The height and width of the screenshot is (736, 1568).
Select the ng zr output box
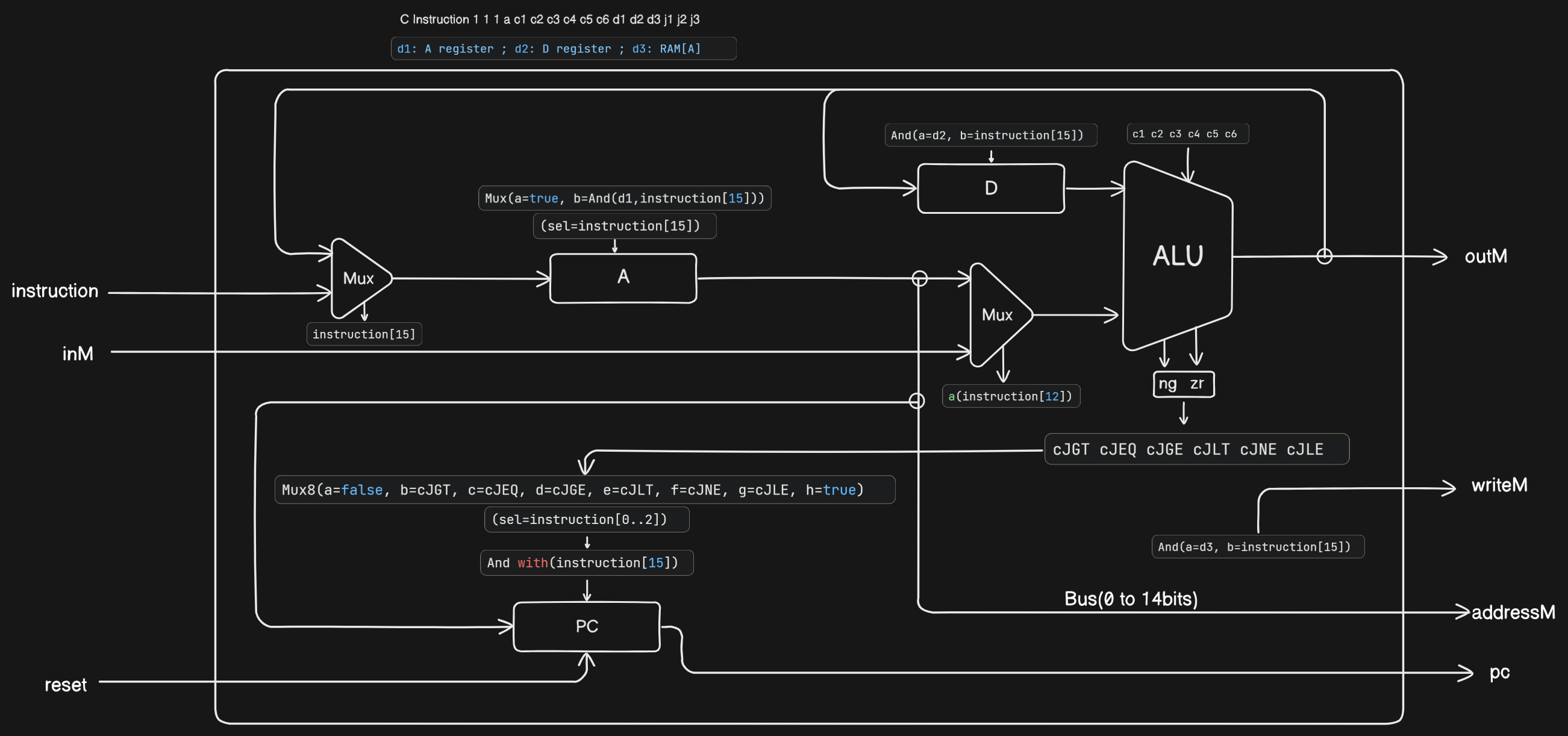(1182, 384)
